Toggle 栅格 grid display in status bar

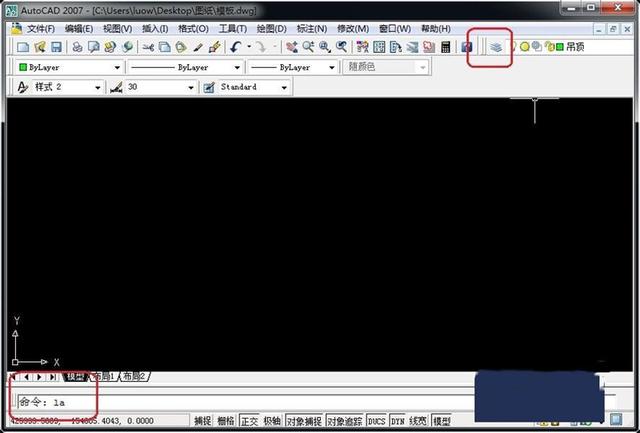point(226,421)
